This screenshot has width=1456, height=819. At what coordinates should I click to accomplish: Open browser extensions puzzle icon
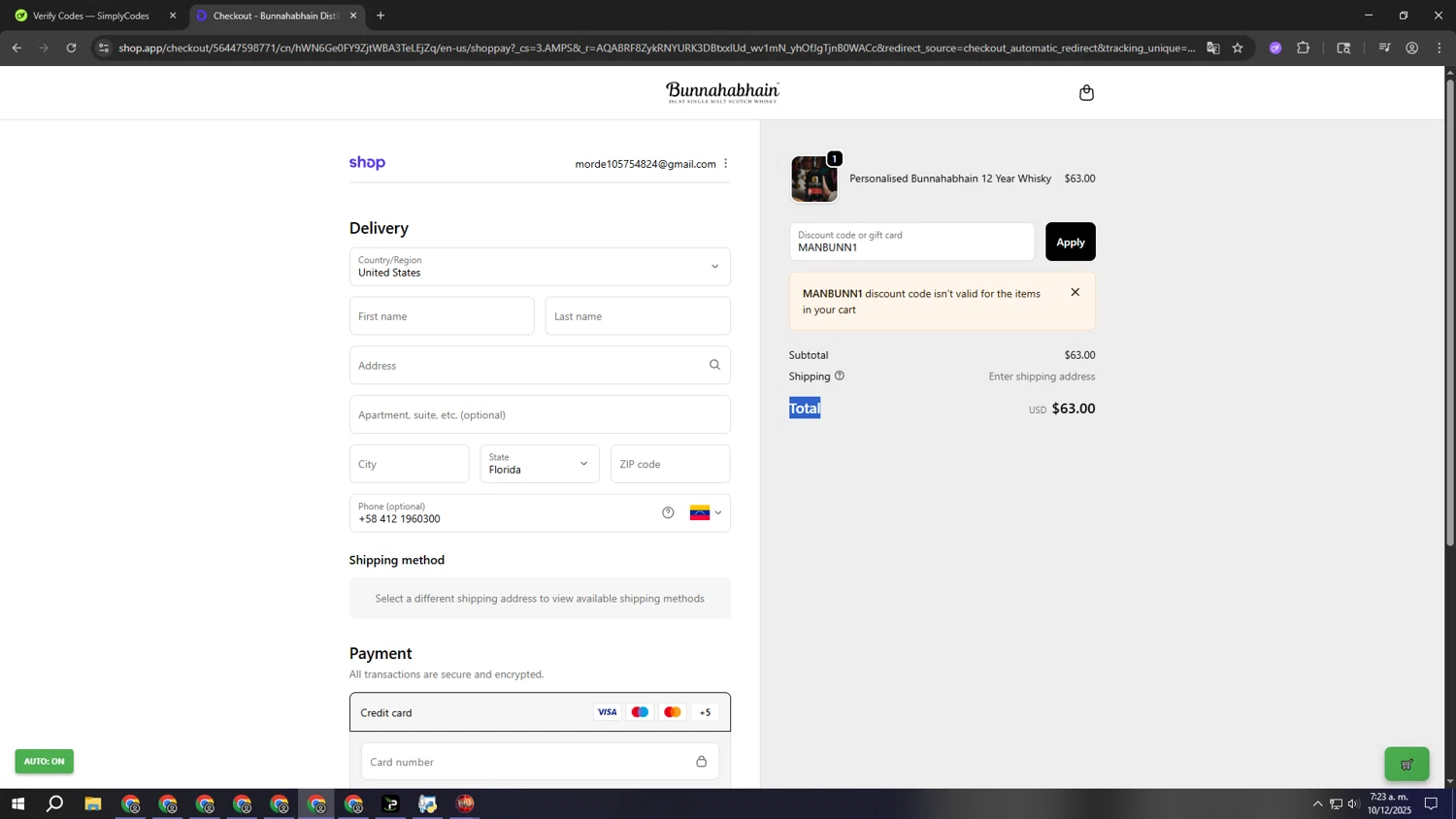pyautogui.click(x=1304, y=48)
